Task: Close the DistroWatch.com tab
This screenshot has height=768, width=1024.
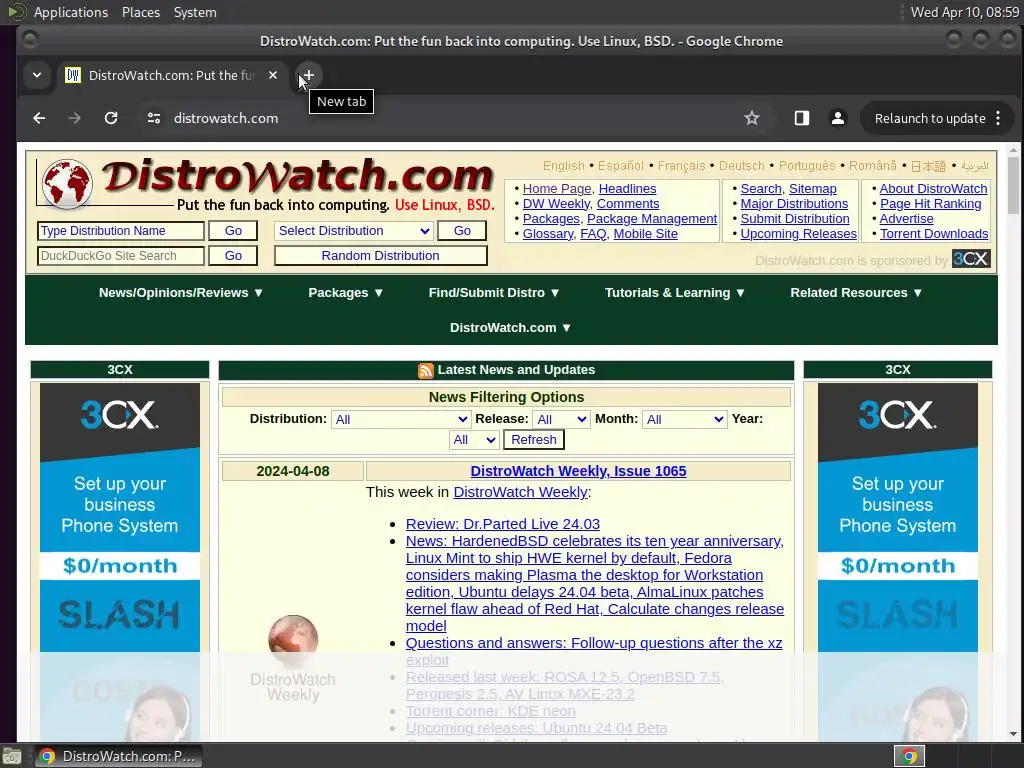Action: 273,75
